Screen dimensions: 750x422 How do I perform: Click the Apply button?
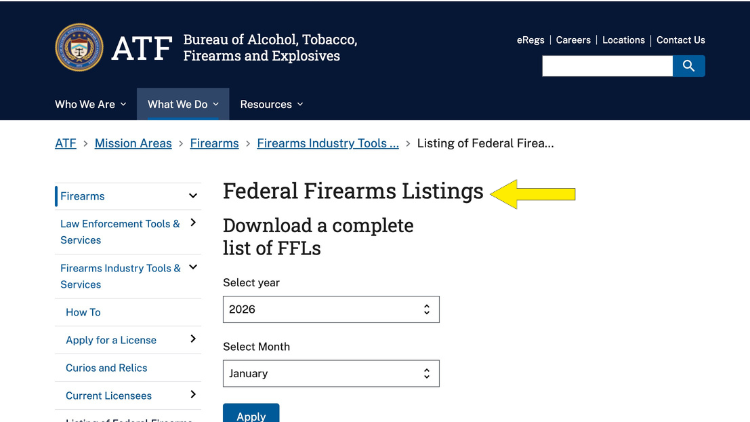coord(251,414)
